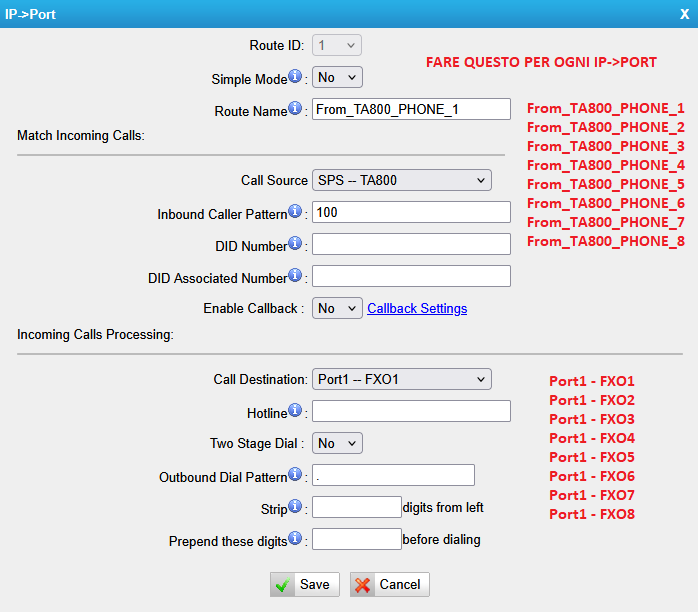Click the Route Name text field

[411, 109]
